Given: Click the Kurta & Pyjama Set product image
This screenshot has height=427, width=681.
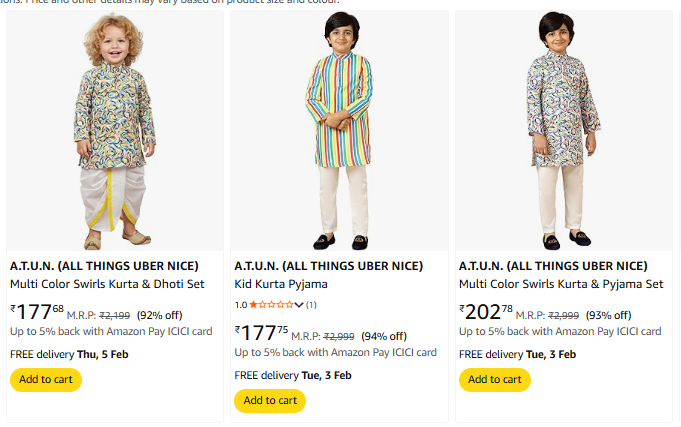Looking at the screenshot, I should (563, 130).
